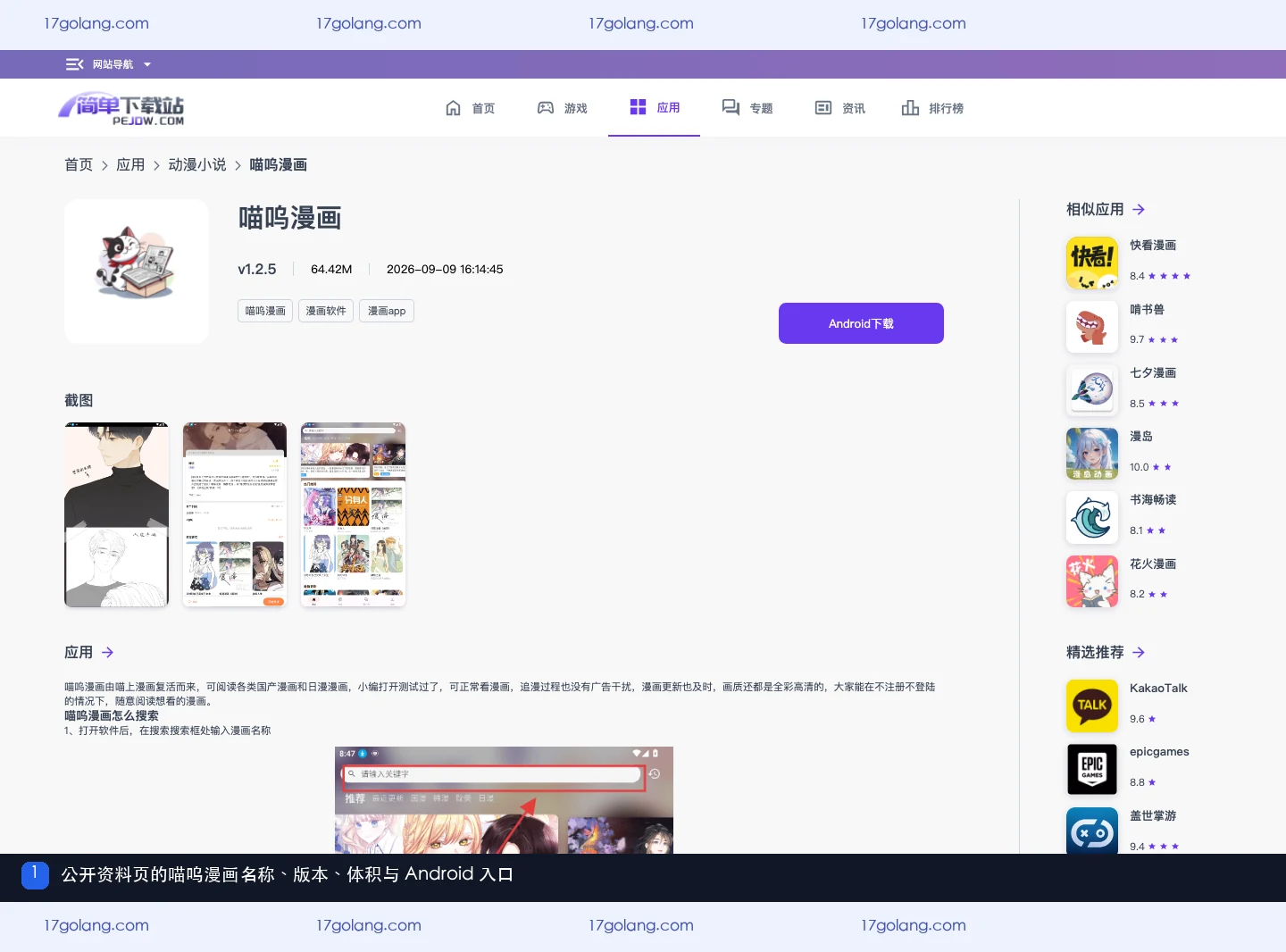
Task: Go to the 首页 nav tab
Action: point(470,108)
